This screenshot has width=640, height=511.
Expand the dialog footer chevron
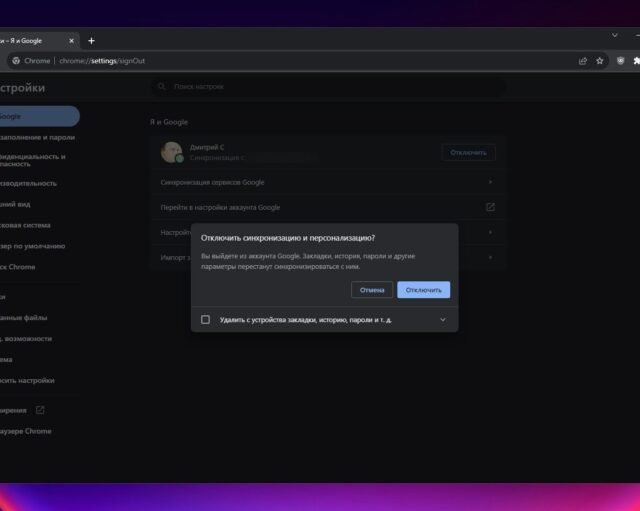(443, 320)
